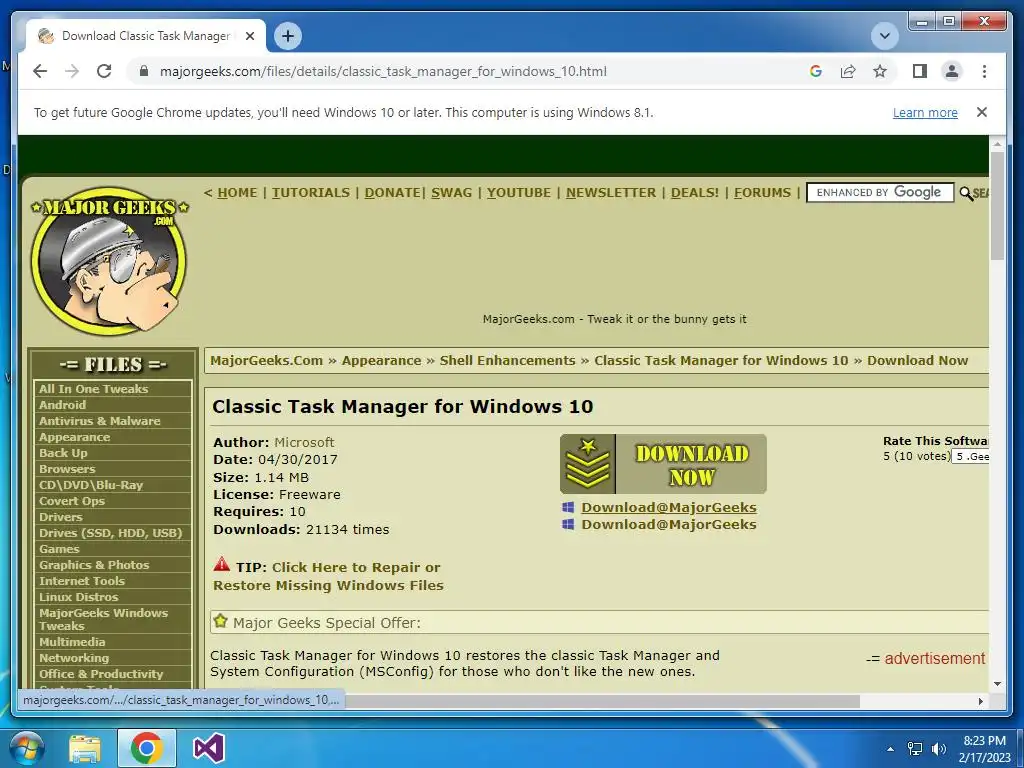Click the DOWNLOAD NOW button
The image size is (1024, 768).
[663, 464]
